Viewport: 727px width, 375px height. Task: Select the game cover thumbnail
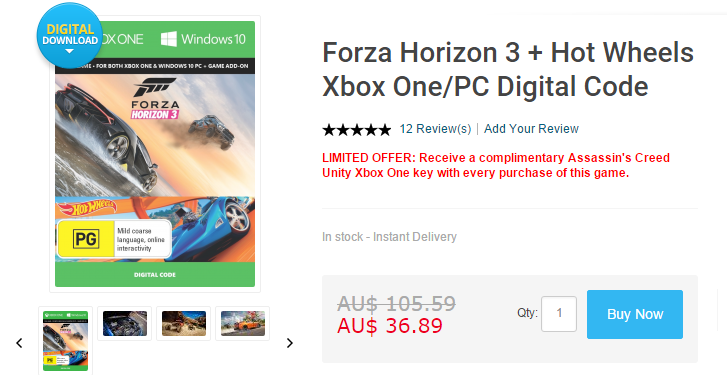click(65, 341)
